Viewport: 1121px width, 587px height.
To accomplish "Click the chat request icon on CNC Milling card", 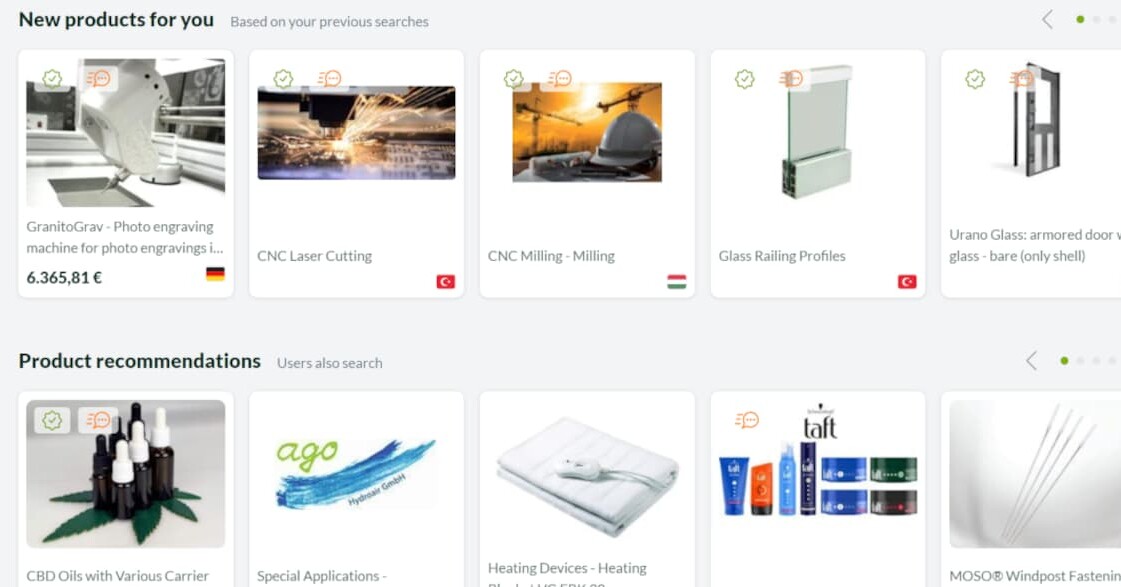I will [560, 78].
